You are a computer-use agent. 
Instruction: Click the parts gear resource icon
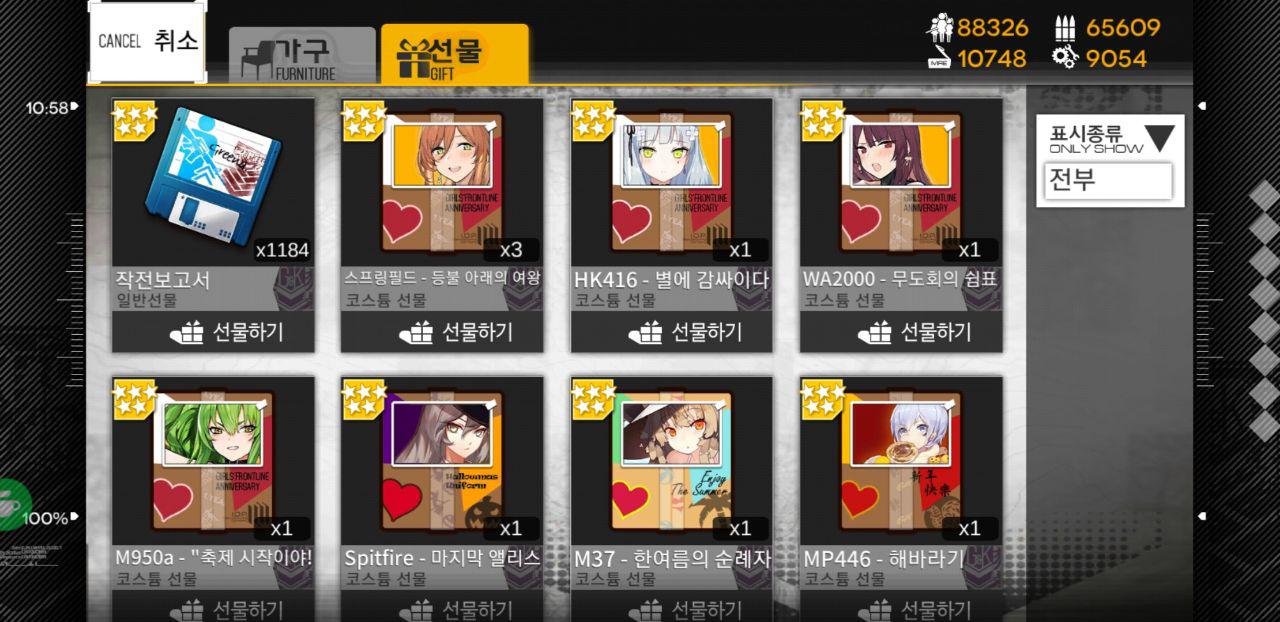1065,58
